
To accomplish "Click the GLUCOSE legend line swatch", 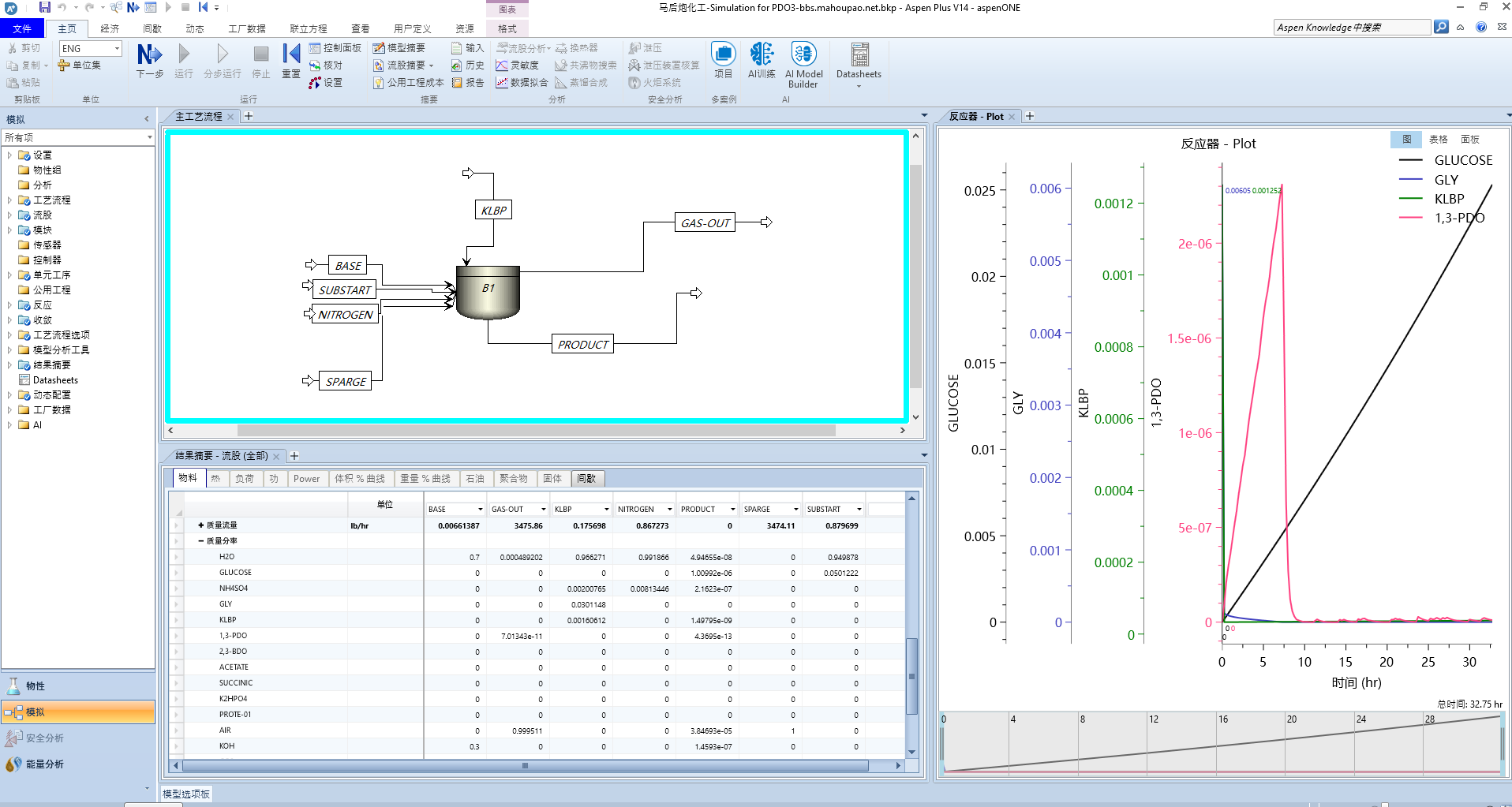I will [1410, 160].
